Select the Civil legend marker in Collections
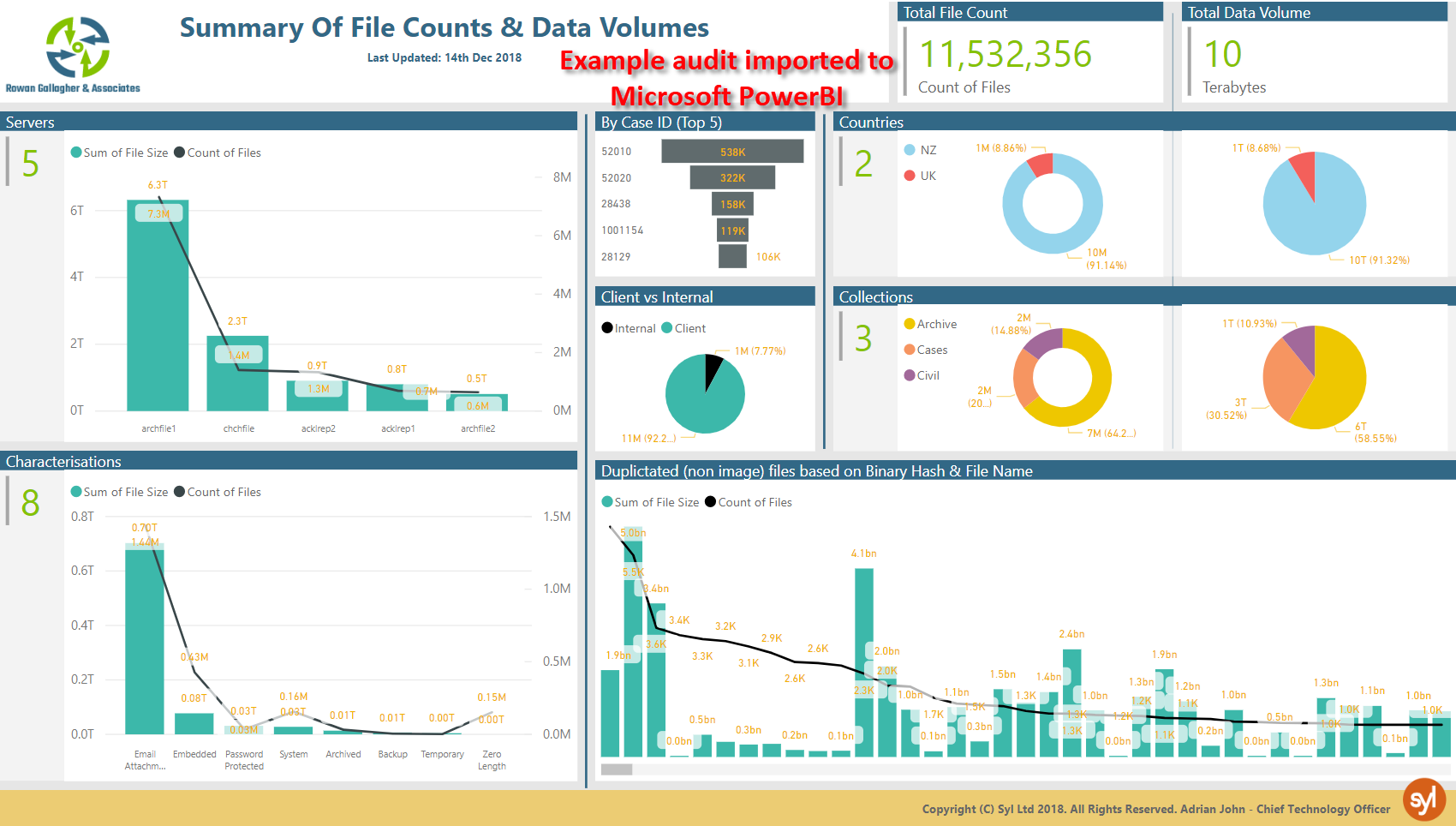The image size is (1456, 826). (910, 375)
